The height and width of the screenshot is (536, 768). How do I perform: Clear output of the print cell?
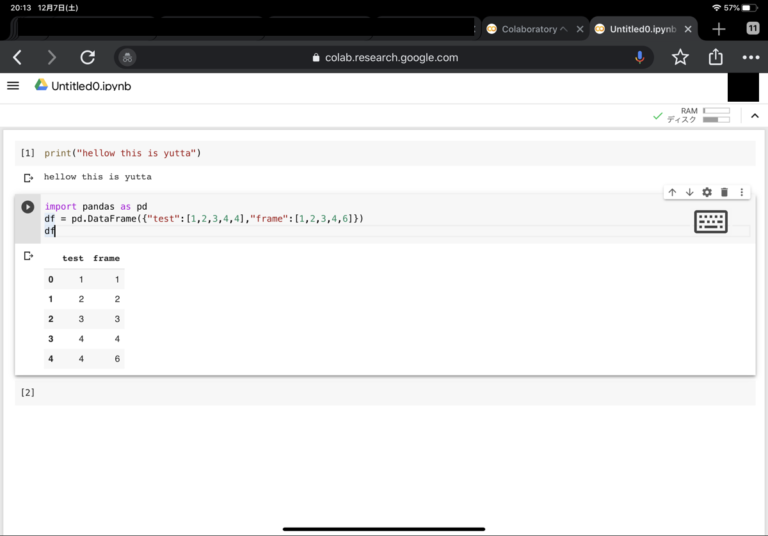(28, 177)
